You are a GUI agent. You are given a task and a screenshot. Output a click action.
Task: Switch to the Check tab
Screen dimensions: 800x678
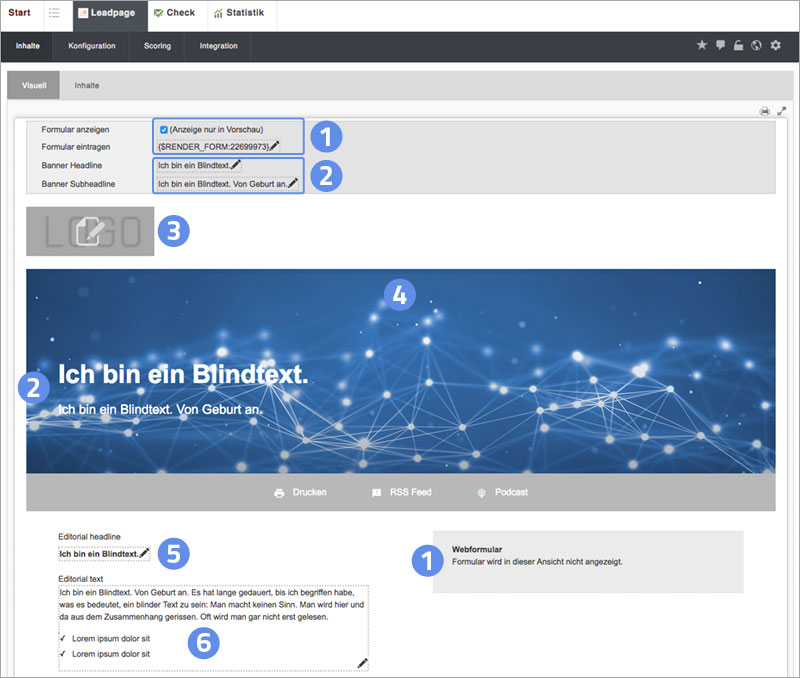pos(175,13)
